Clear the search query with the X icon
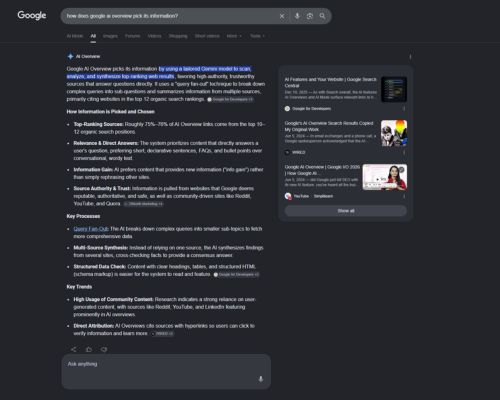Viewport: 500px width, 400px height. tap(282, 16)
